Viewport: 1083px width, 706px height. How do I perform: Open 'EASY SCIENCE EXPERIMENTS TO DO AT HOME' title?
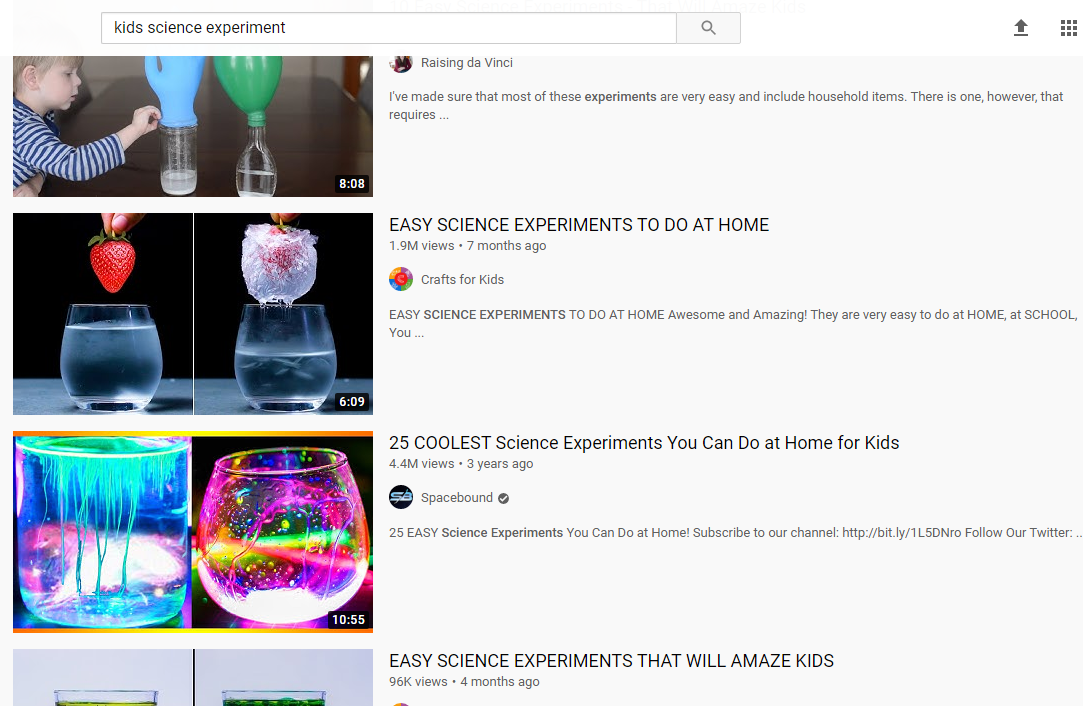click(579, 225)
